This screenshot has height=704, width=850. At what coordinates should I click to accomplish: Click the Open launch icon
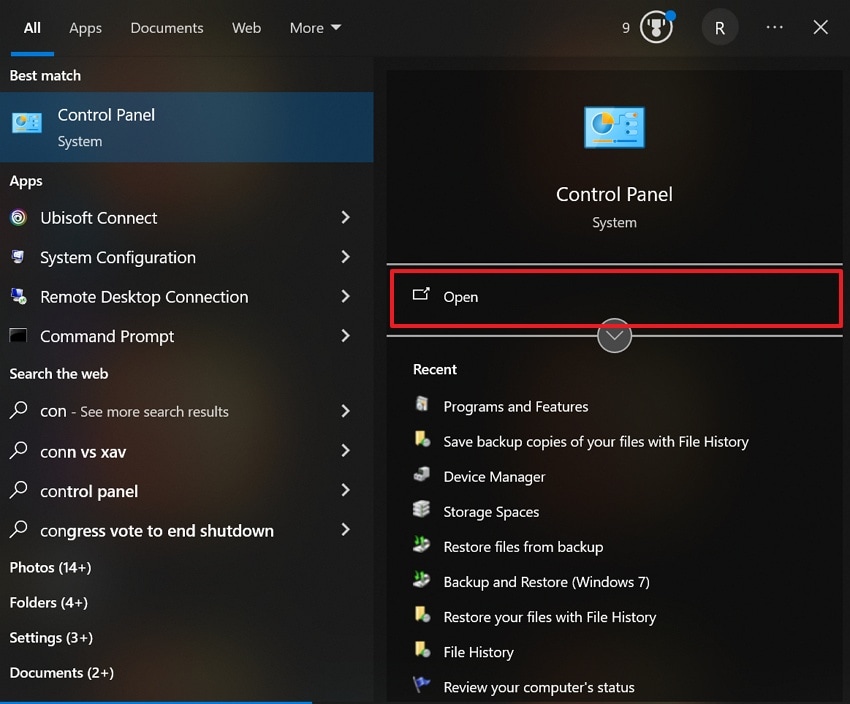(x=421, y=295)
